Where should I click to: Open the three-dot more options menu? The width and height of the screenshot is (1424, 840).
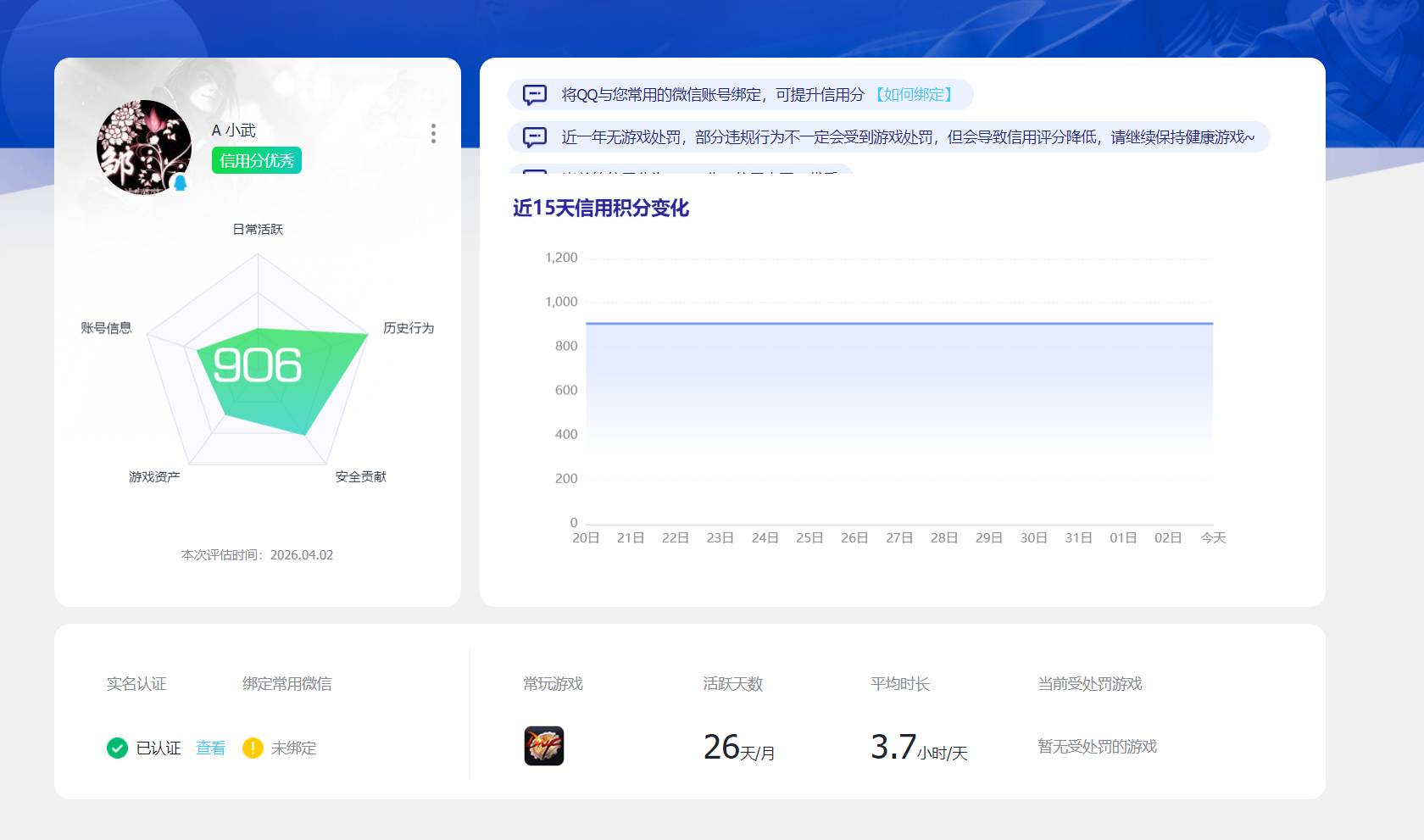[x=434, y=134]
